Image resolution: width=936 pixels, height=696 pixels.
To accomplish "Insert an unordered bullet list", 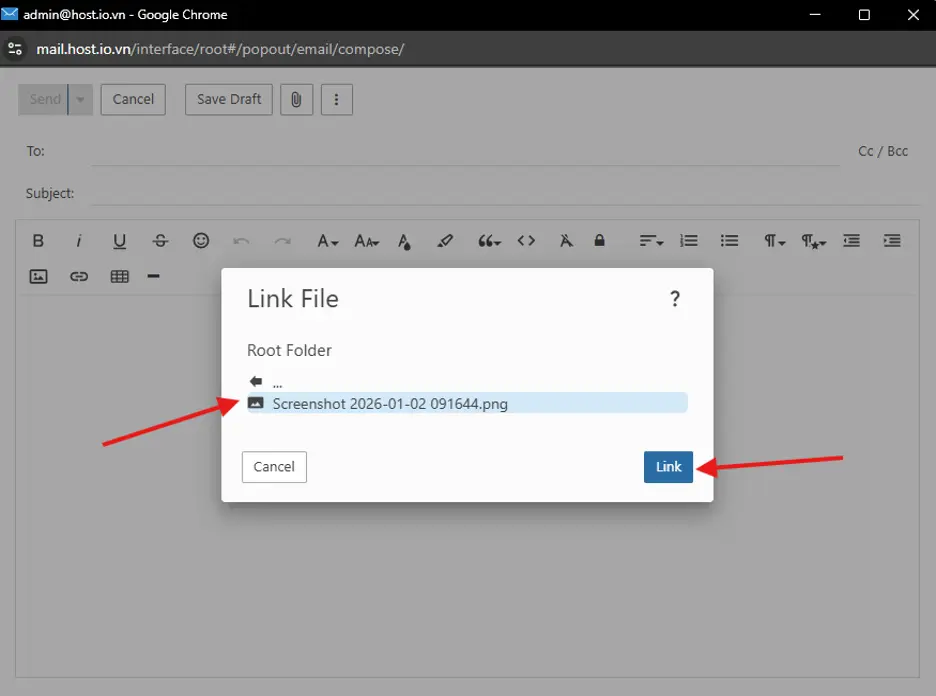I will [729, 241].
